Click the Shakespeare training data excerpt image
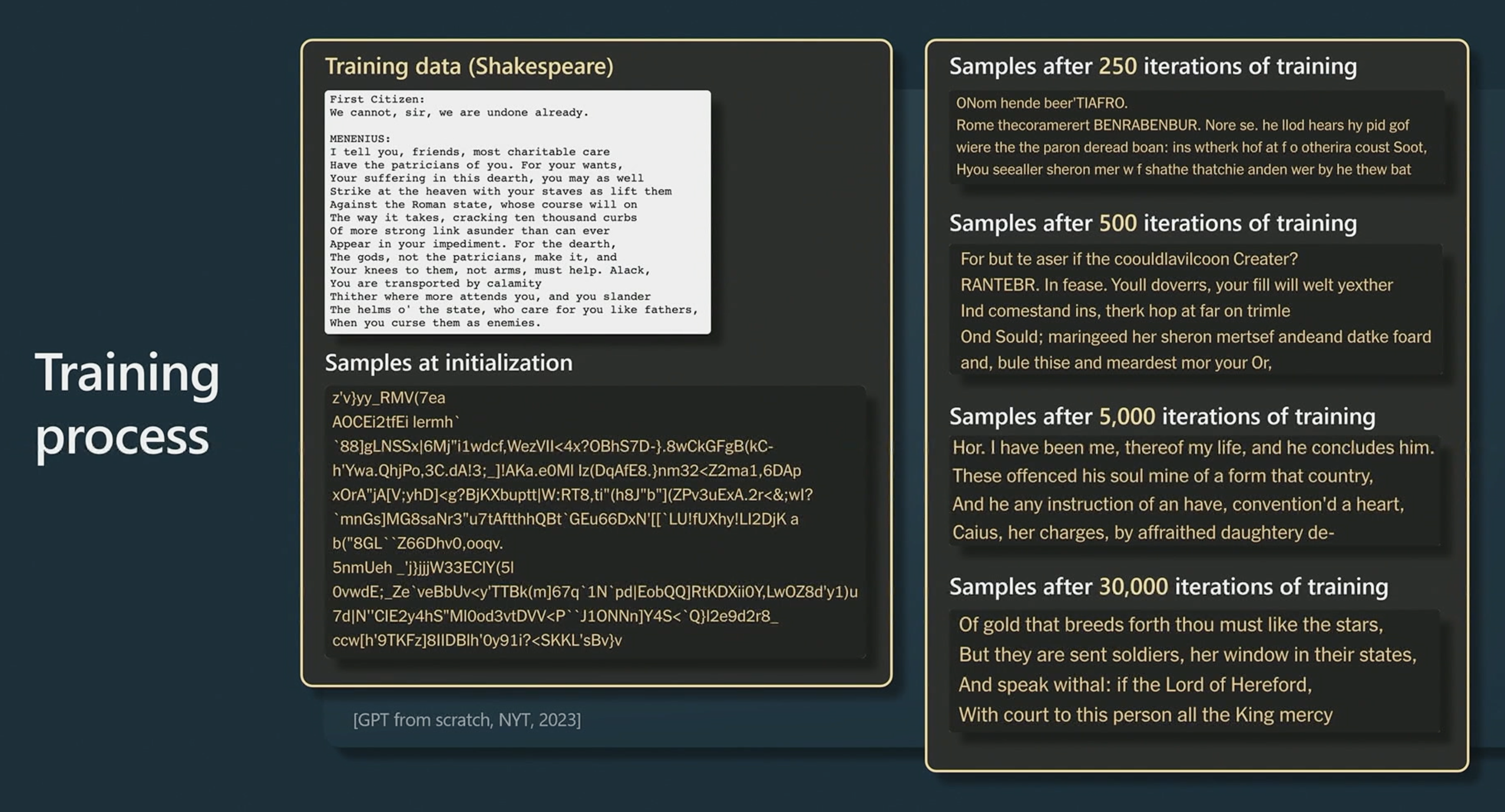 pyautogui.click(x=517, y=212)
